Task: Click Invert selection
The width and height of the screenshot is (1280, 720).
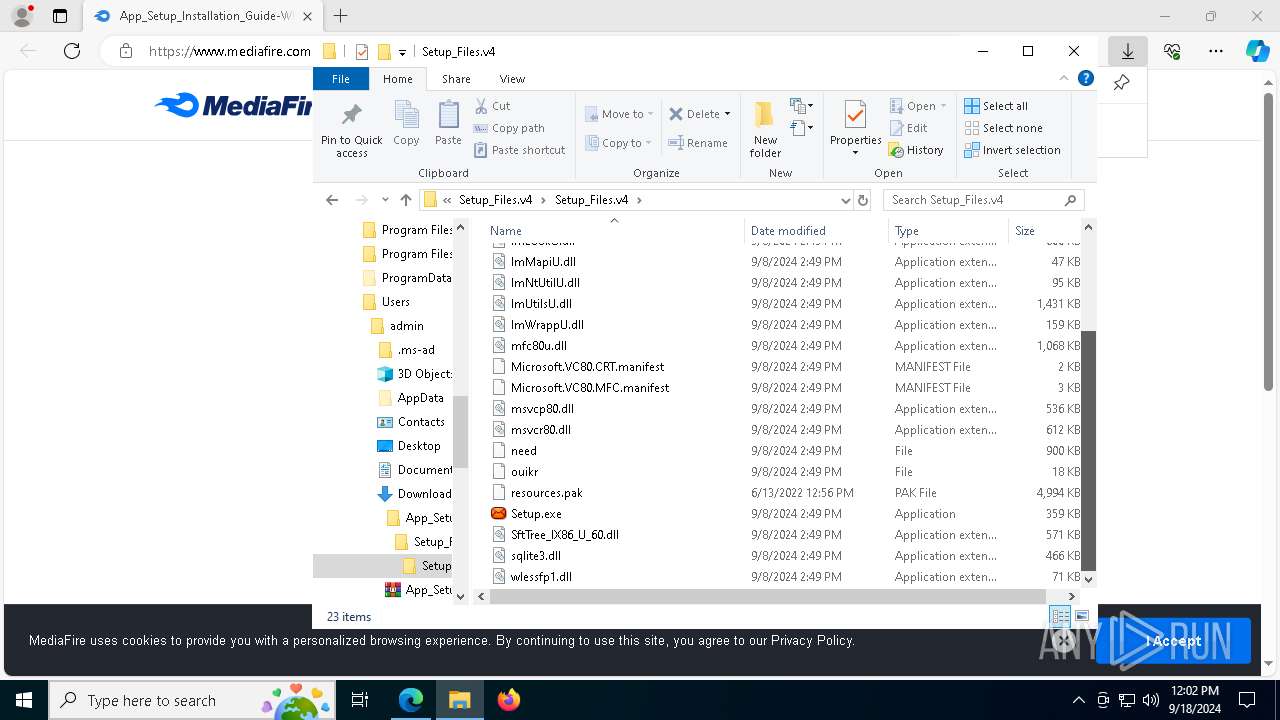Action: pyautogui.click(x=1012, y=150)
